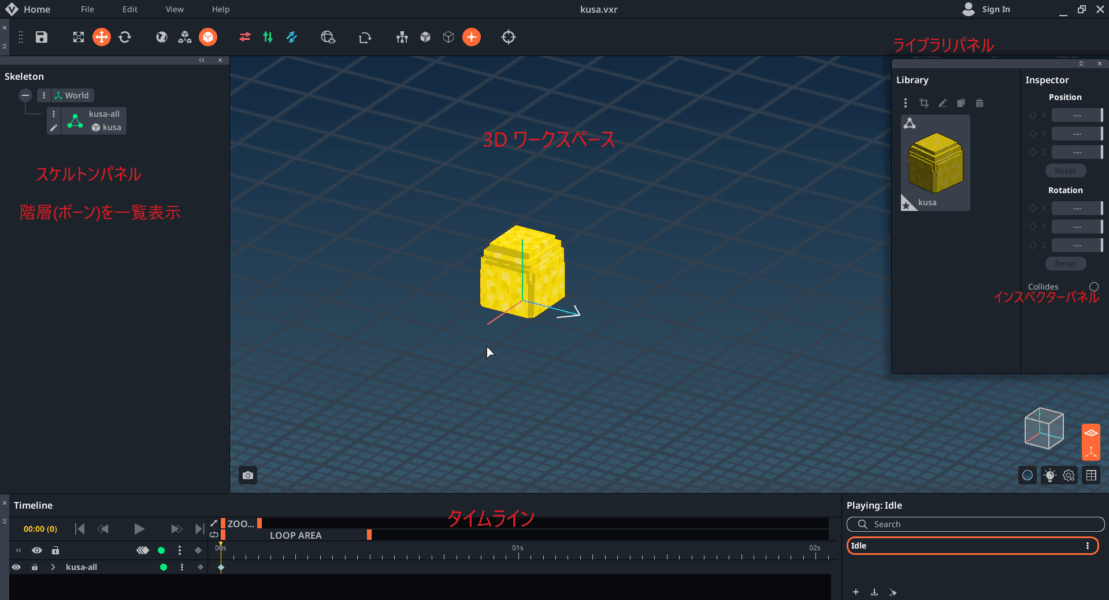Open kusa-all track options dots in timeline
The height and width of the screenshot is (600, 1109).
point(182,567)
